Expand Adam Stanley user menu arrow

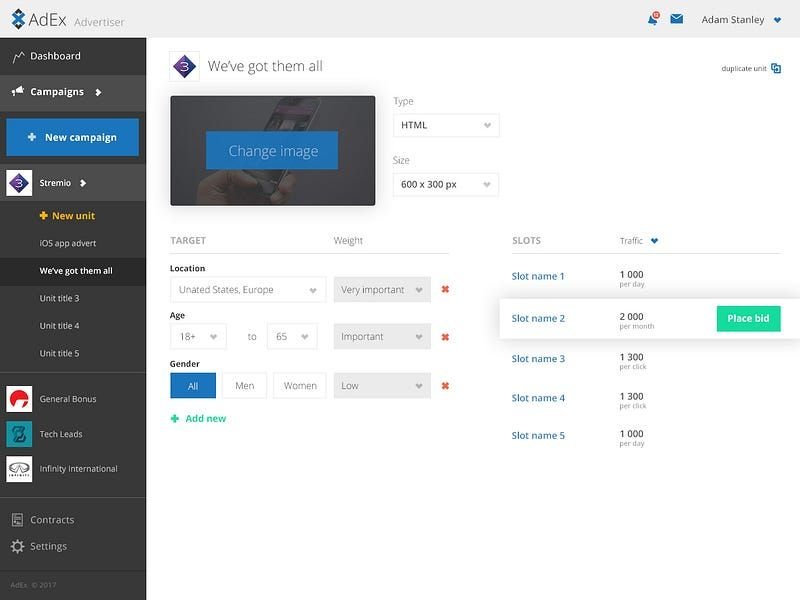tap(778, 20)
